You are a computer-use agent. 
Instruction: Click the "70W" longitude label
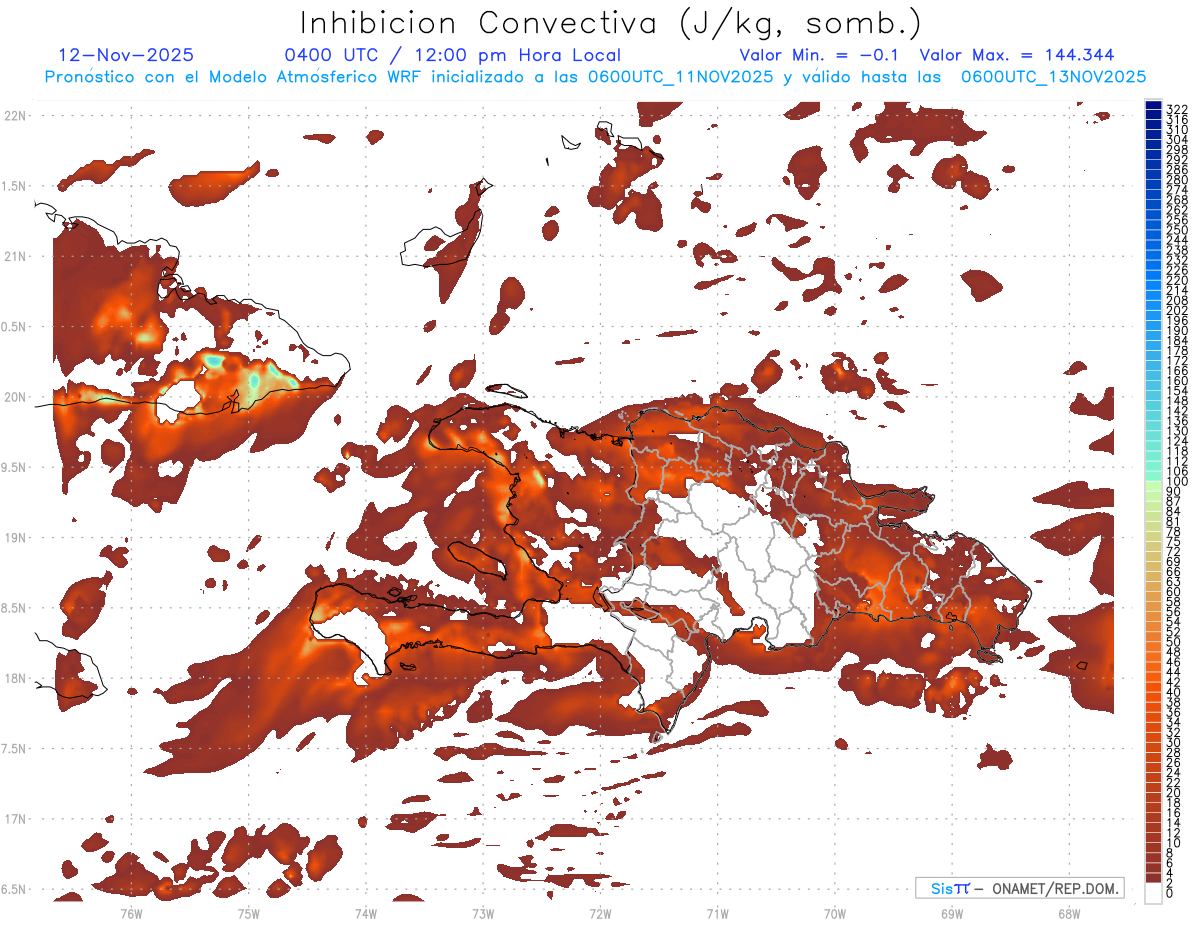tap(835, 913)
